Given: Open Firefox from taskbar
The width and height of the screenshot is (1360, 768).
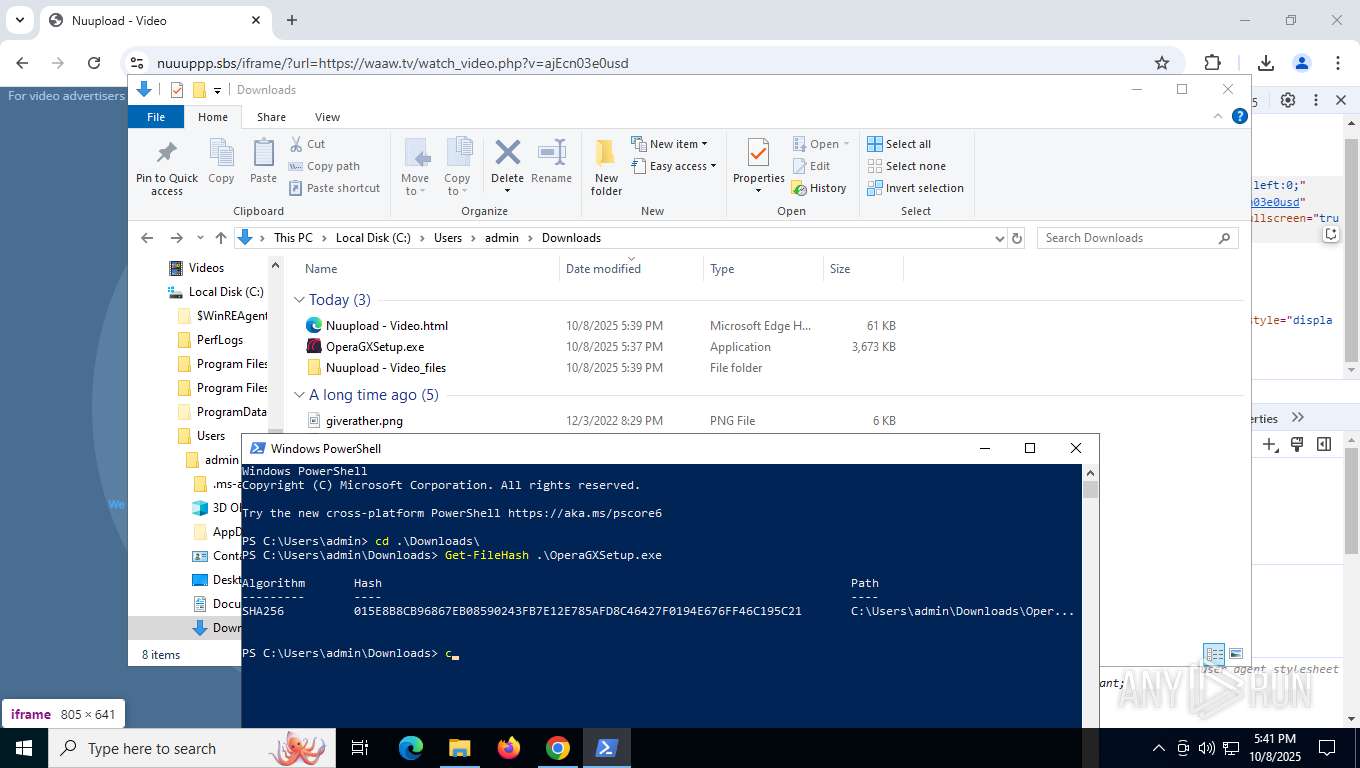Looking at the screenshot, I should 509,748.
